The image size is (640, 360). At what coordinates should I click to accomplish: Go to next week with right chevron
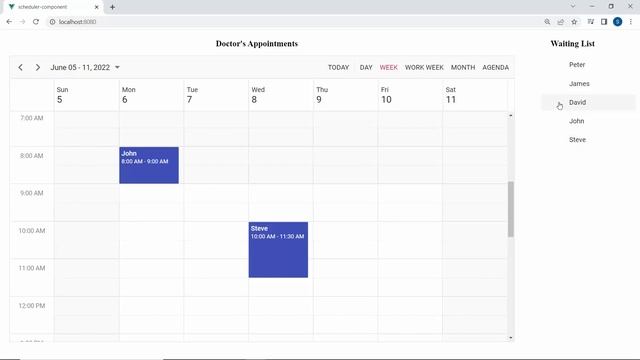click(x=38, y=67)
